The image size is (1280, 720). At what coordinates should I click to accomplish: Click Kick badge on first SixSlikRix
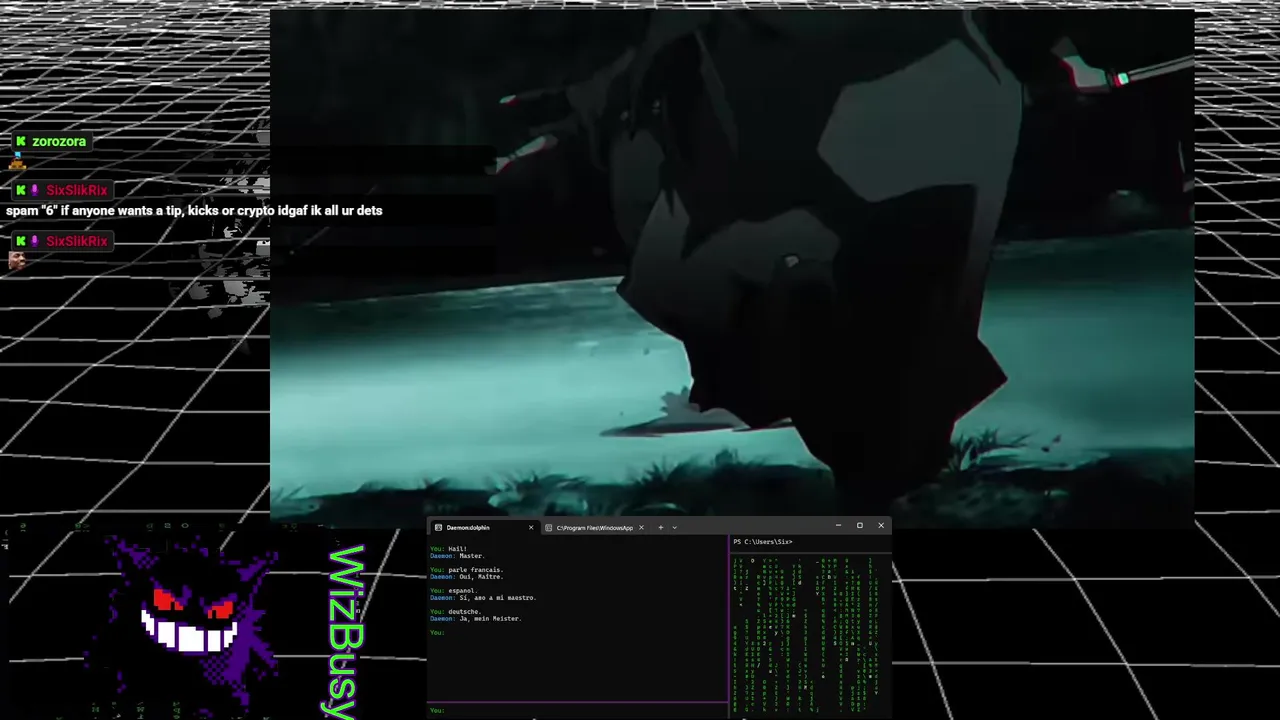click(20, 190)
